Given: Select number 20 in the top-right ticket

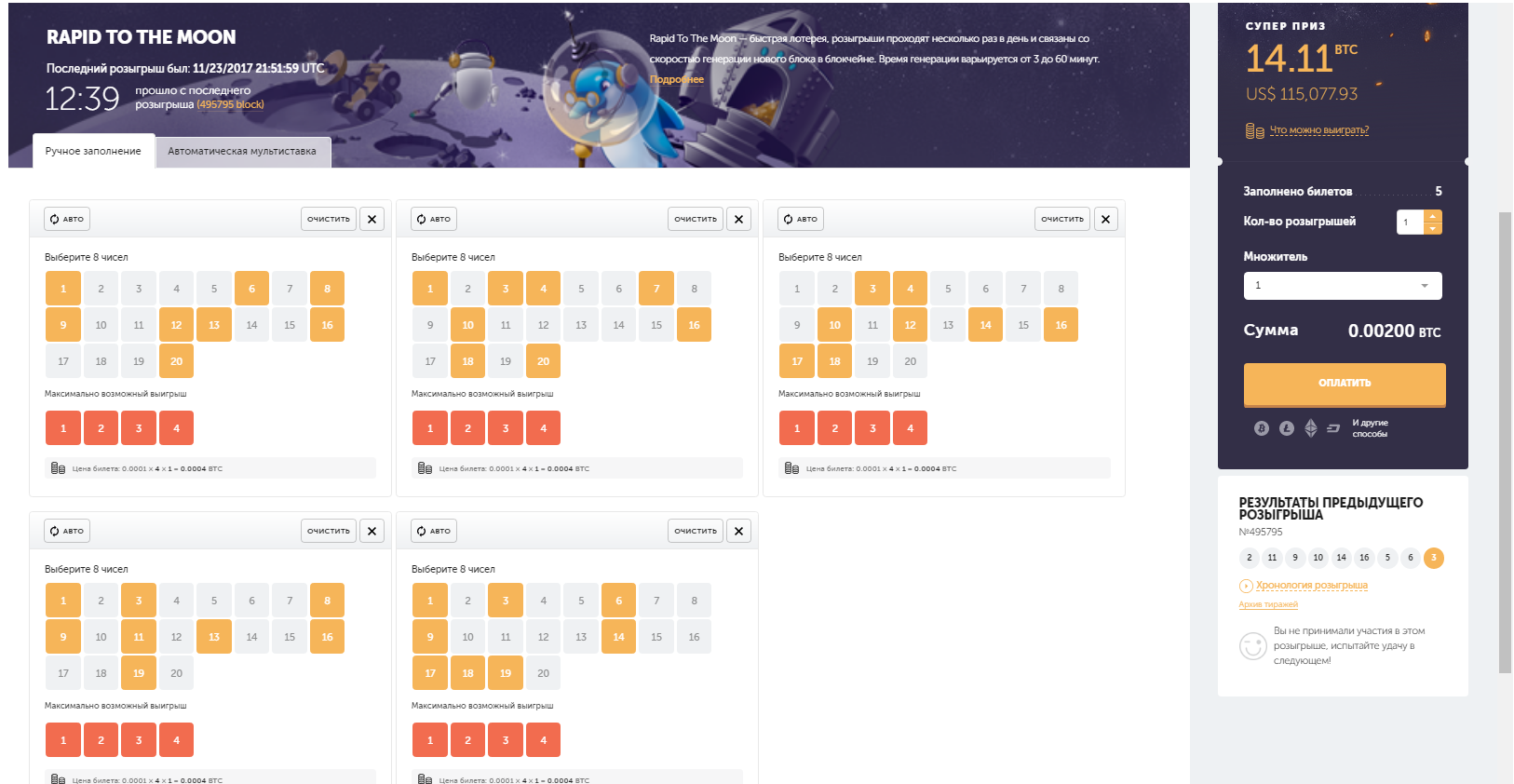Looking at the screenshot, I should coord(910,361).
